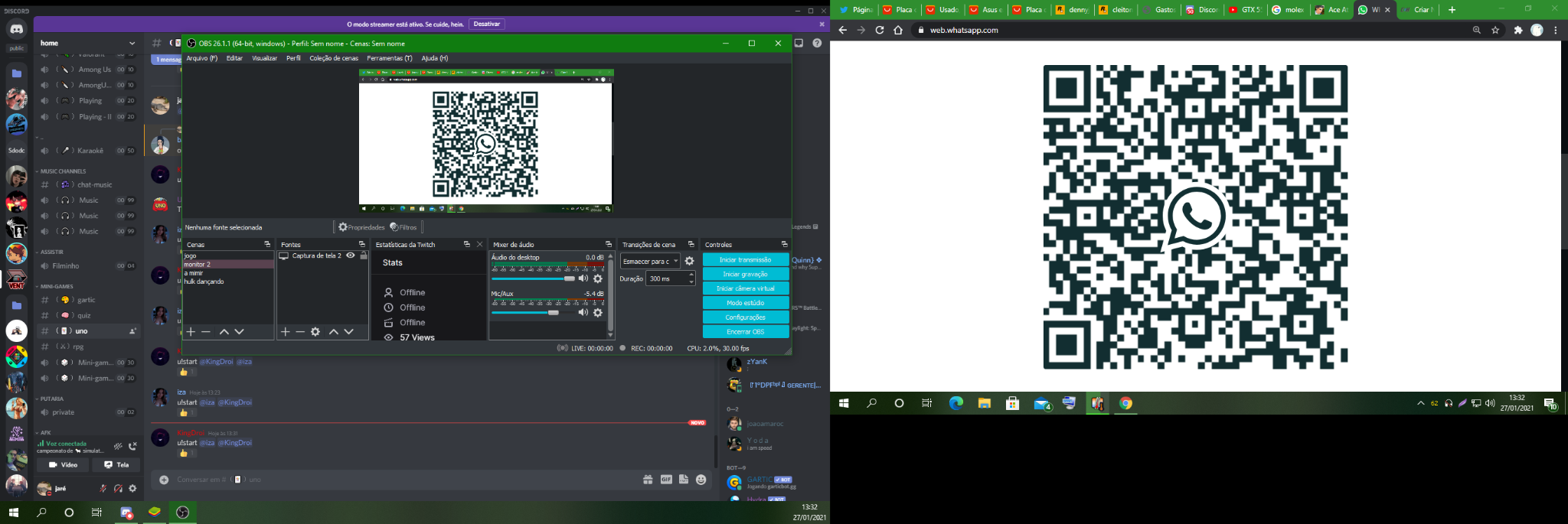Increase transition Duração stepper
The width and height of the screenshot is (1568, 524).
tap(691, 275)
